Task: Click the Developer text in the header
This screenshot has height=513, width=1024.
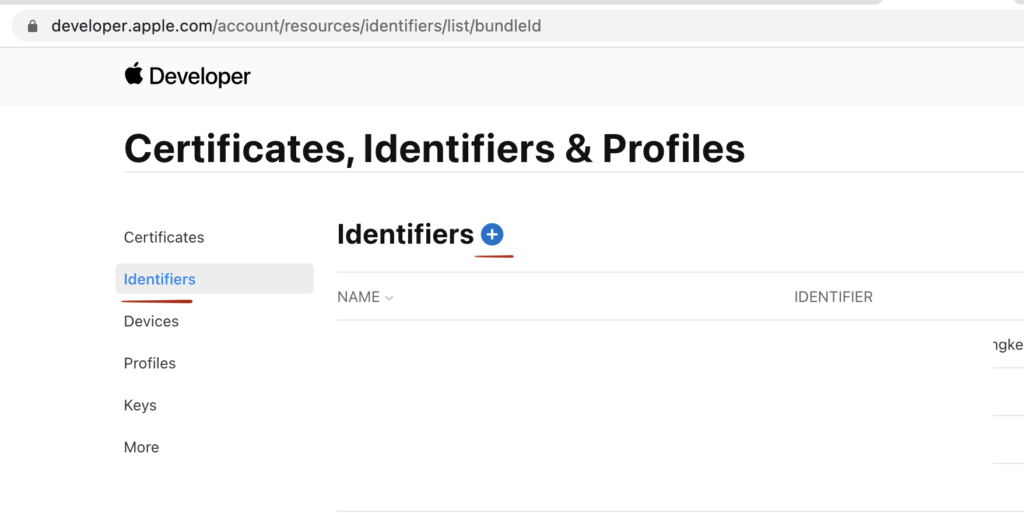Action: point(199,77)
